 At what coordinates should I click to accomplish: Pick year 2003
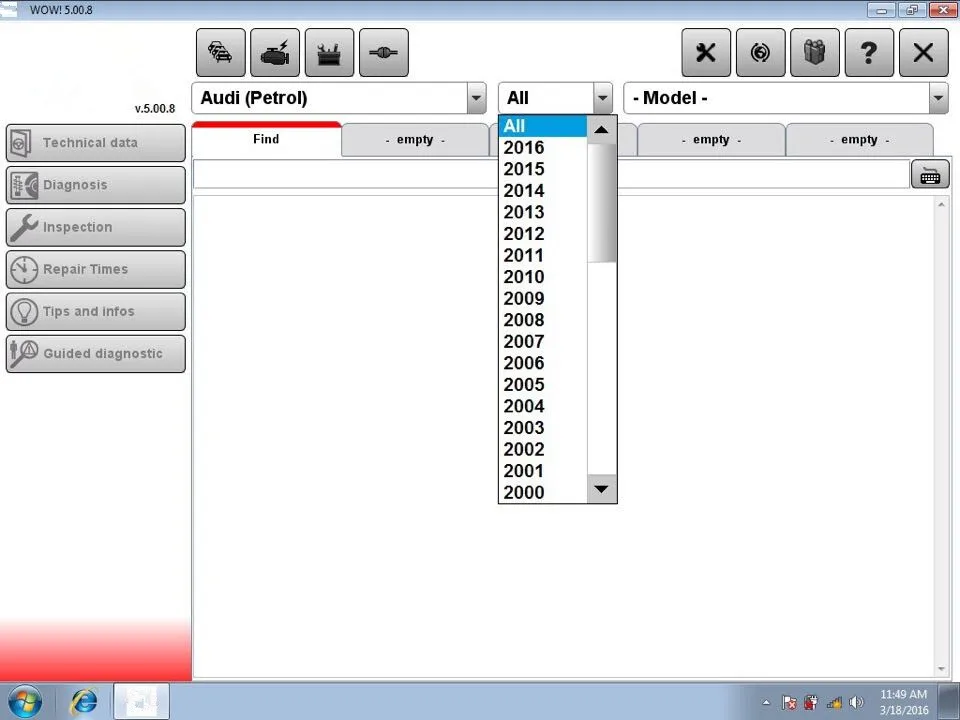click(542, 427)
